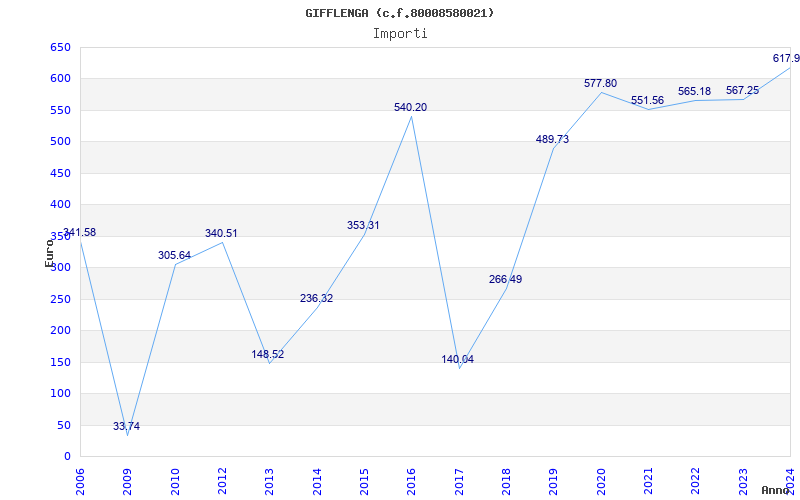Select the 2015 x-axis label
Viewport: 800px width, 500px height.
[364, 482]
